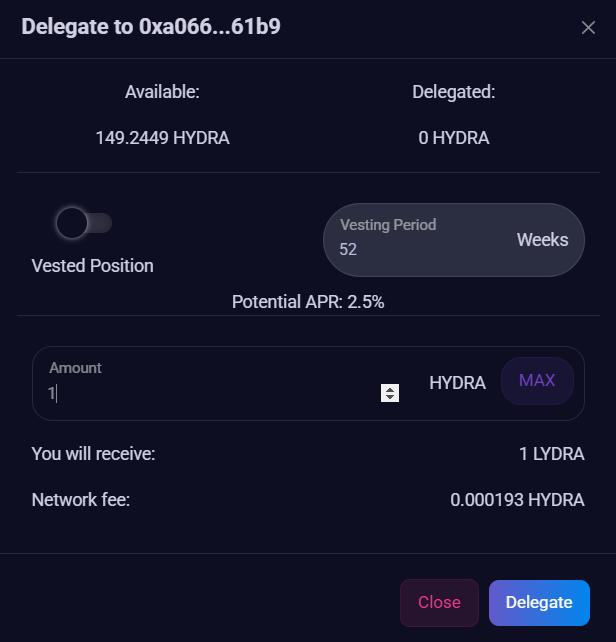
Task: Close the delegate dialog with X icon
Action: [588, 28]
